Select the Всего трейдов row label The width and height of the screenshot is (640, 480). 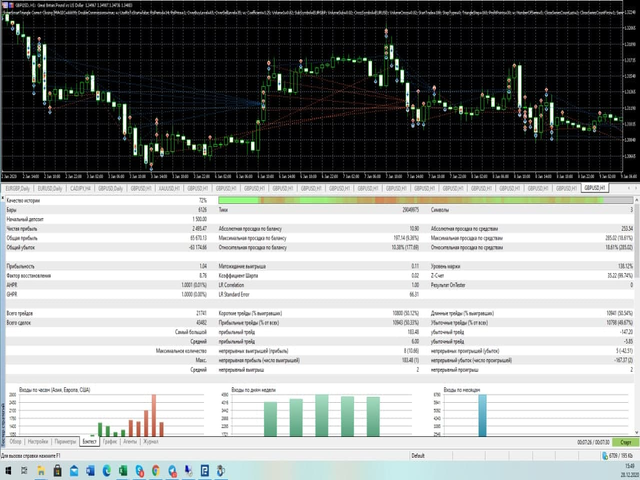(x=20, y=313)
